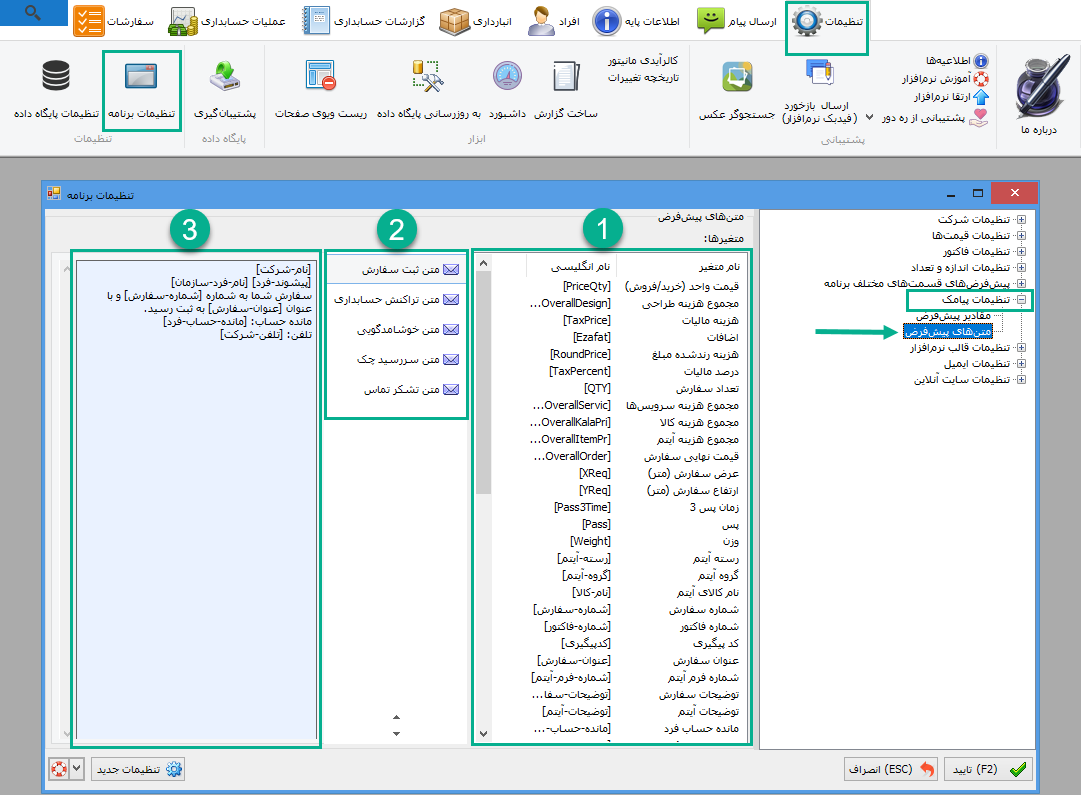
Task: Open پشتیبانی از ره دور dropdown arrow
Action: 869,118
